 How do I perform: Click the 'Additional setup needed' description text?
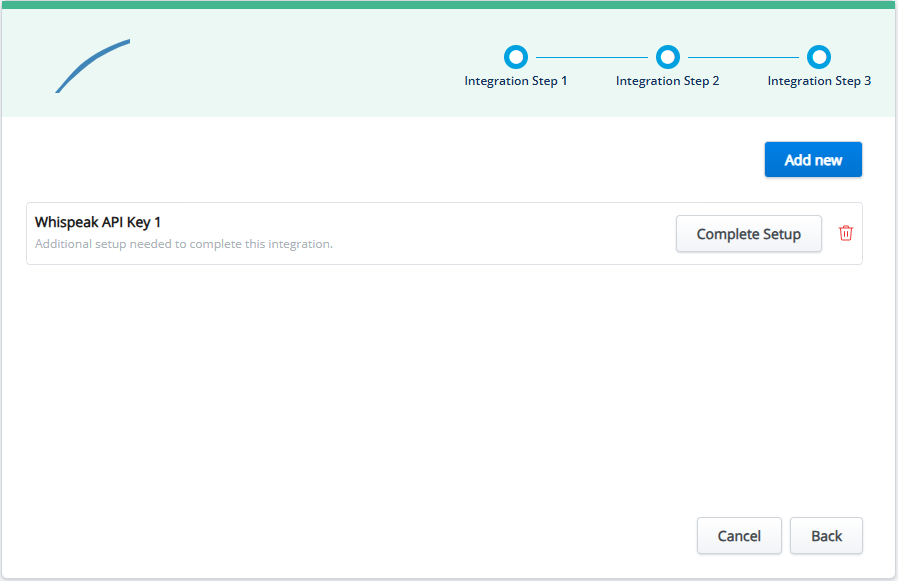183,244
